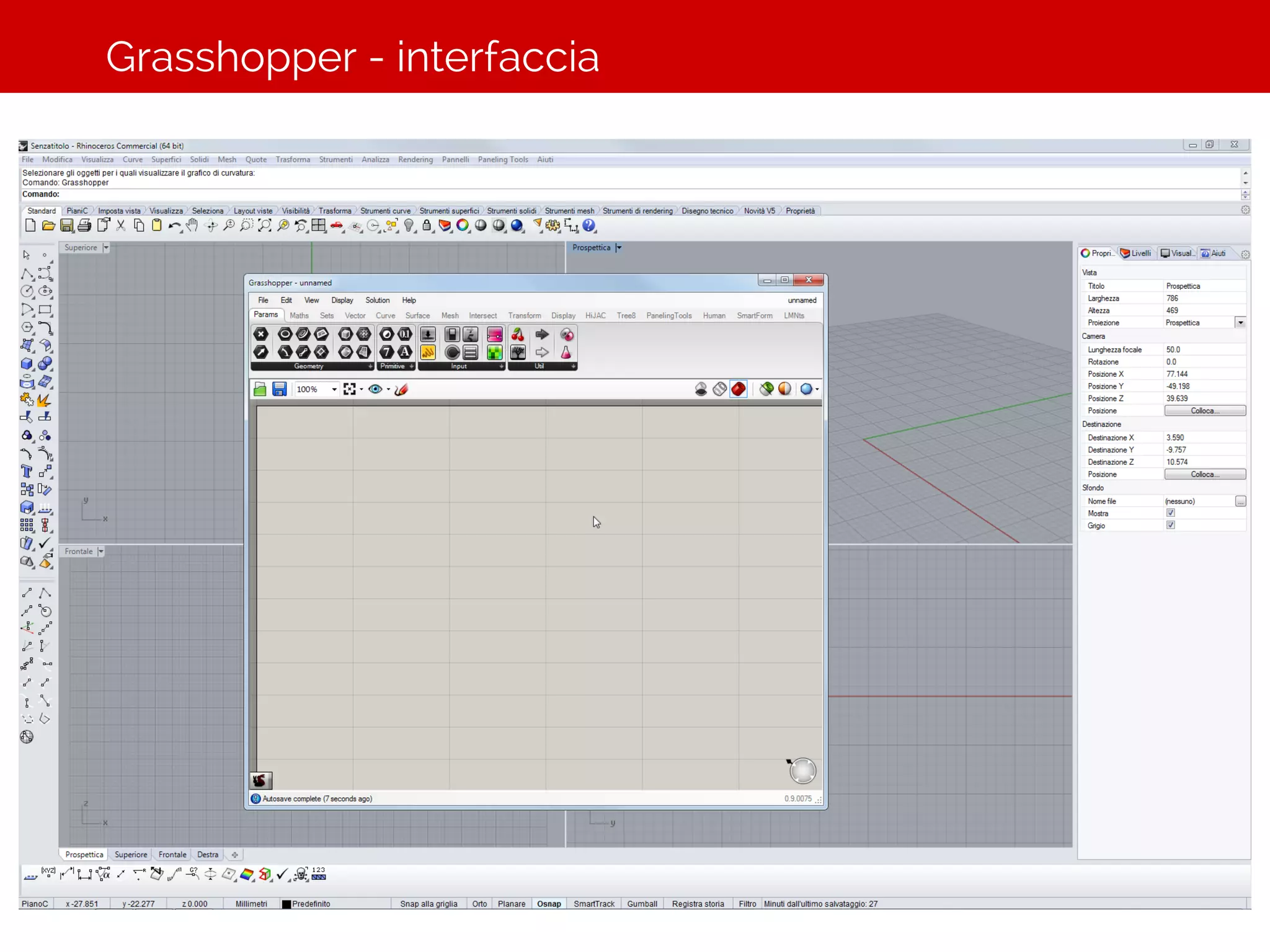The image size is (1270, 952).
Task: Open Superiore viewport title dropdown arrow
Action: point(106,247)
